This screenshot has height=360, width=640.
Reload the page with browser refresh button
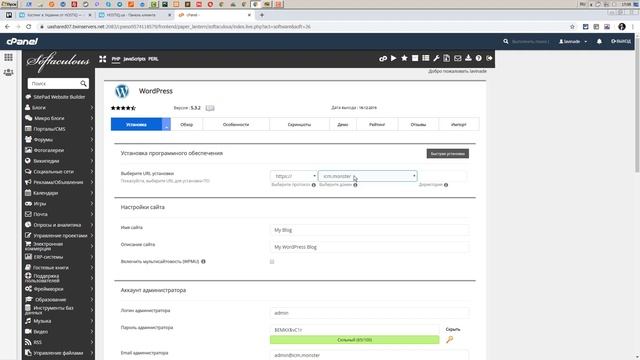29,27
